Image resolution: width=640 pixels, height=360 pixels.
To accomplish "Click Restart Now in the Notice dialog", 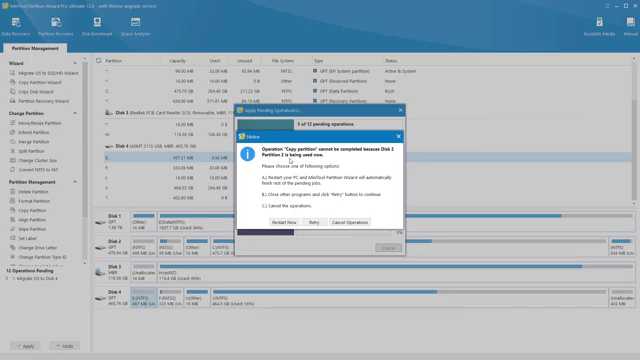I will (284, 222).
